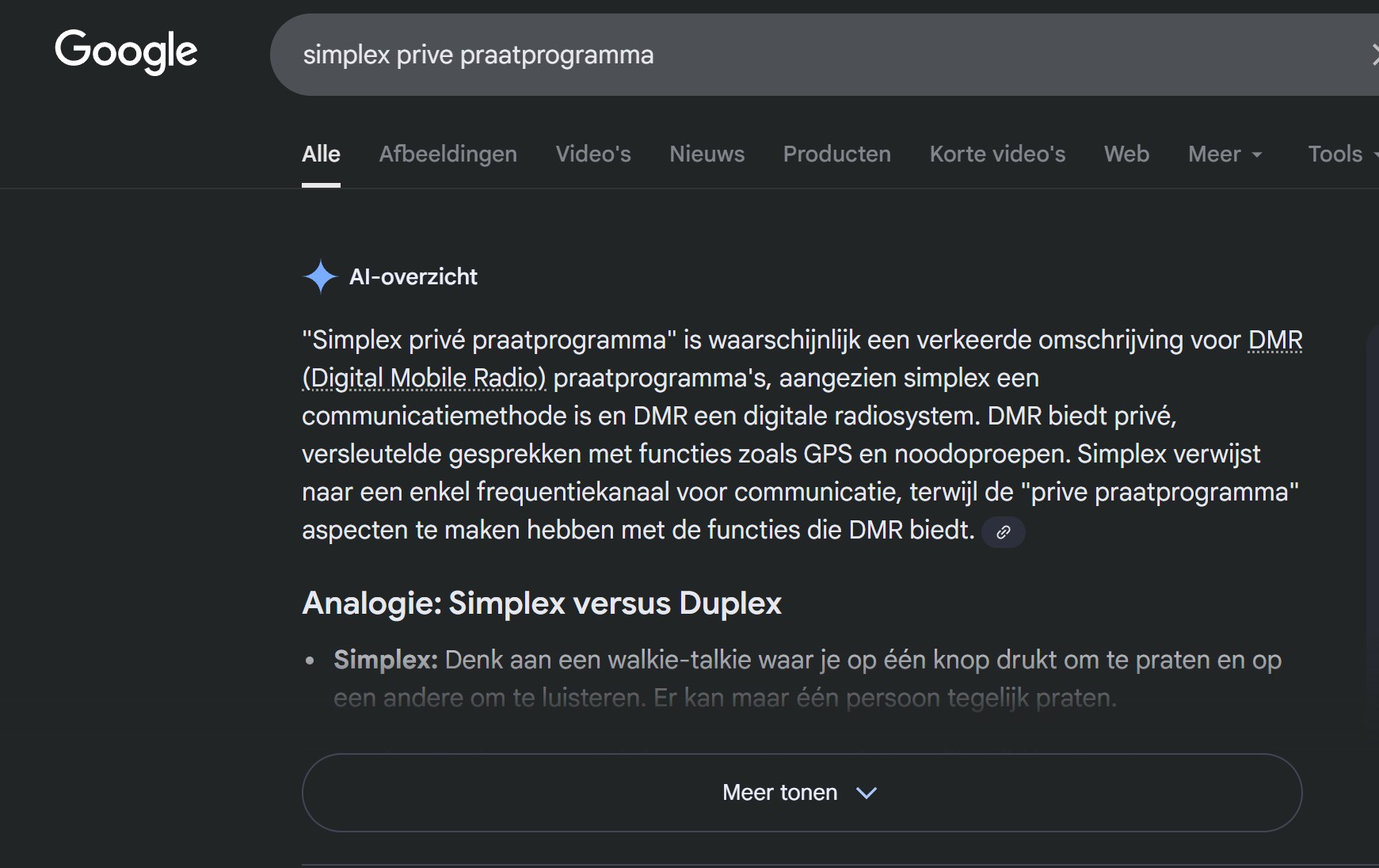
Task: Go to the Nieuws tab
Action: (x=707, y=154)
